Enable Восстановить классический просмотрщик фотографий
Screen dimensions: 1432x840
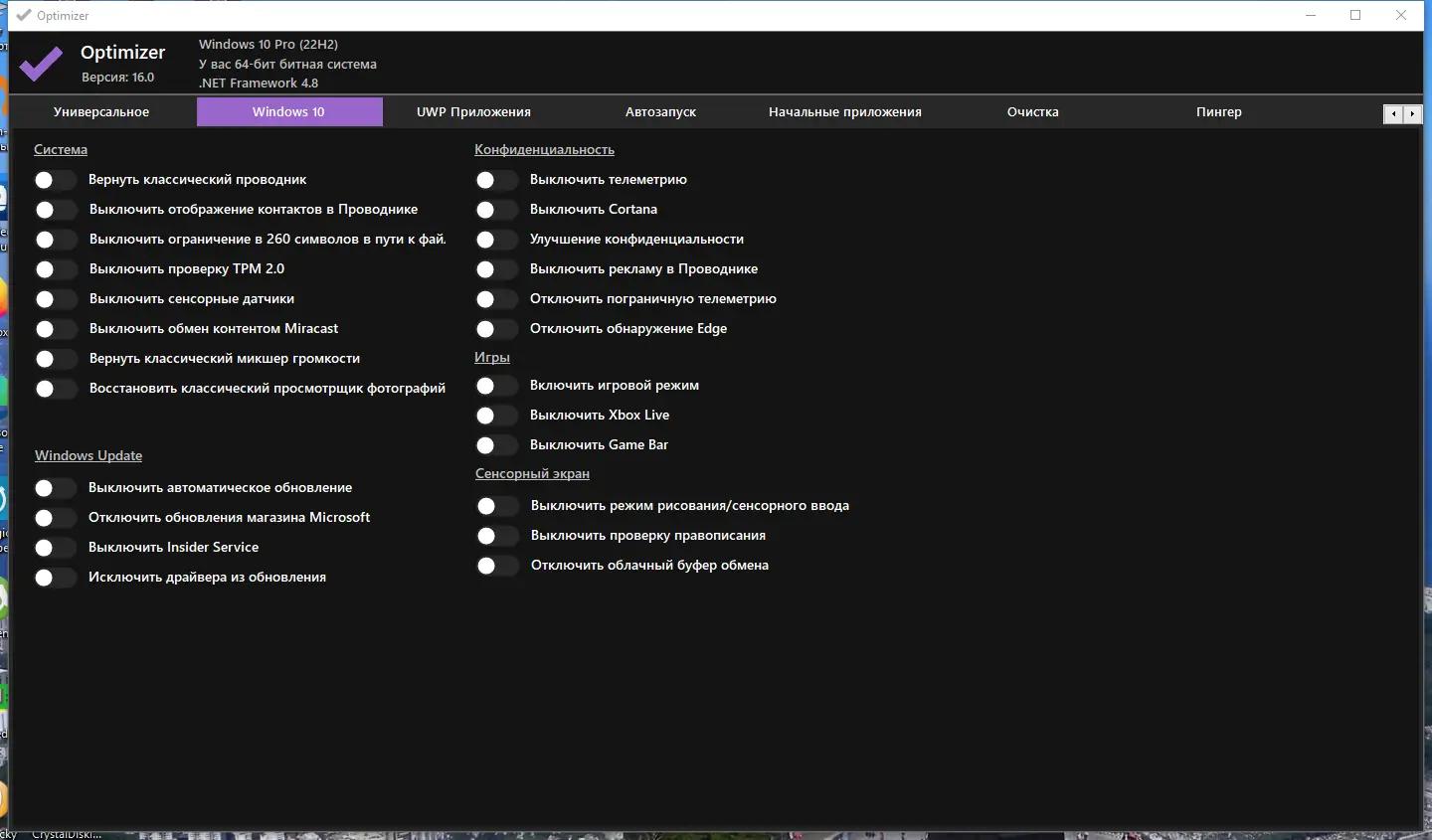[55, 389]
